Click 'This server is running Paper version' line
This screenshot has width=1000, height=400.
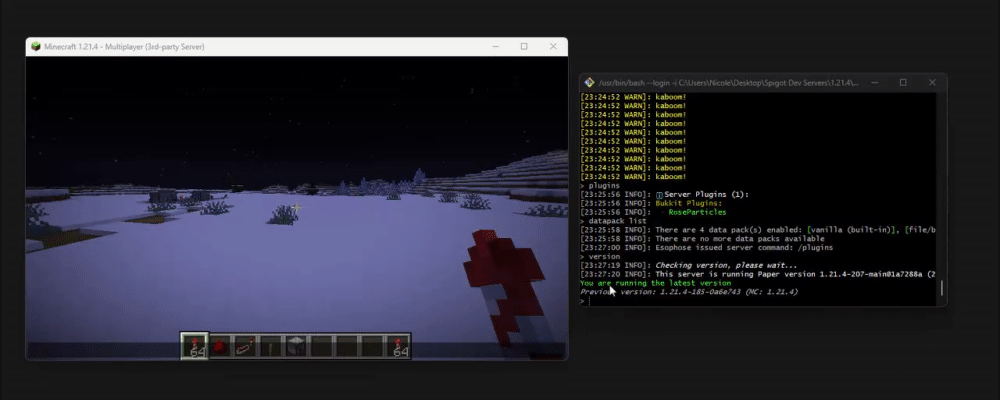point(758,274)
